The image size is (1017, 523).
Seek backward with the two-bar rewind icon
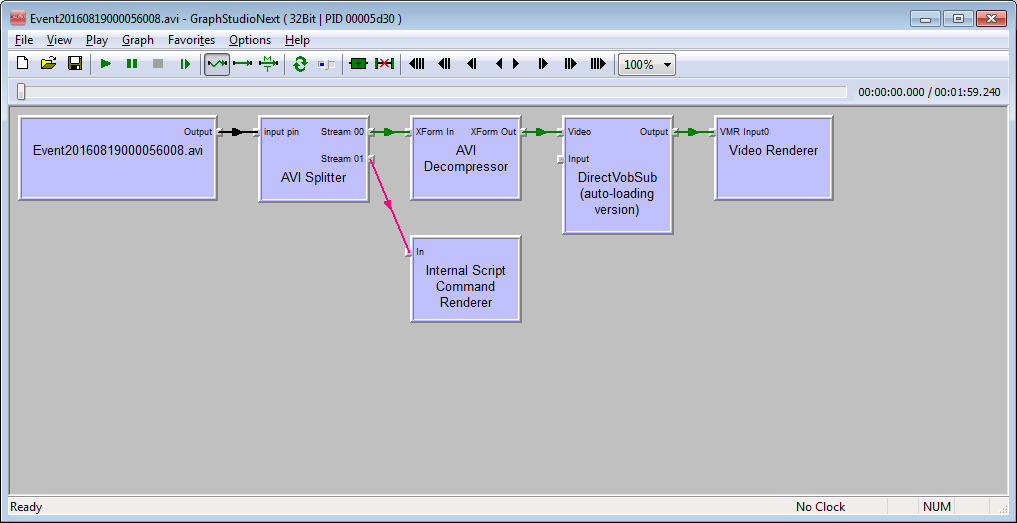click(x=472, y=64)
